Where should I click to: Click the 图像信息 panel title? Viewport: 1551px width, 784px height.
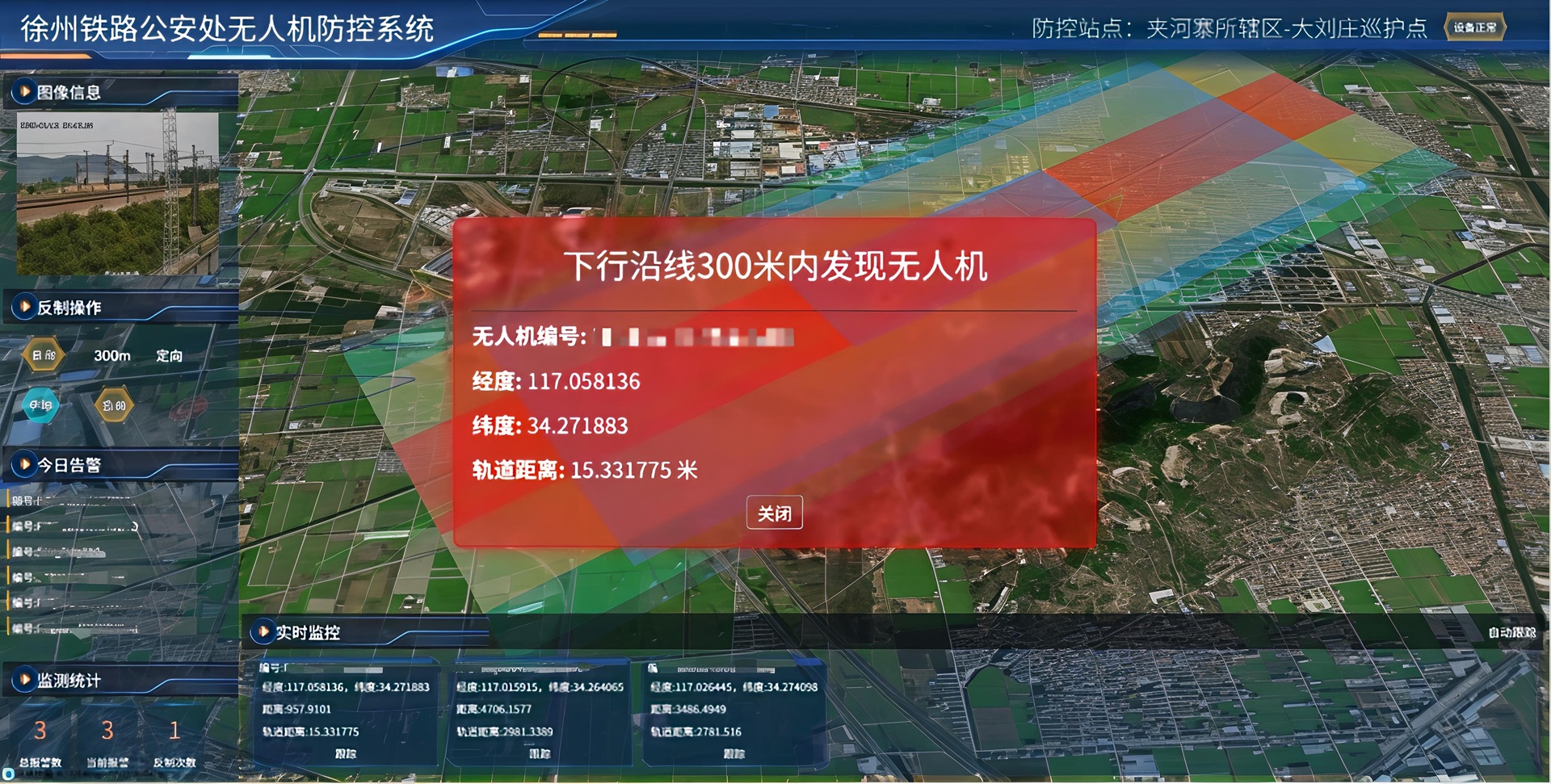pos(69,92)
